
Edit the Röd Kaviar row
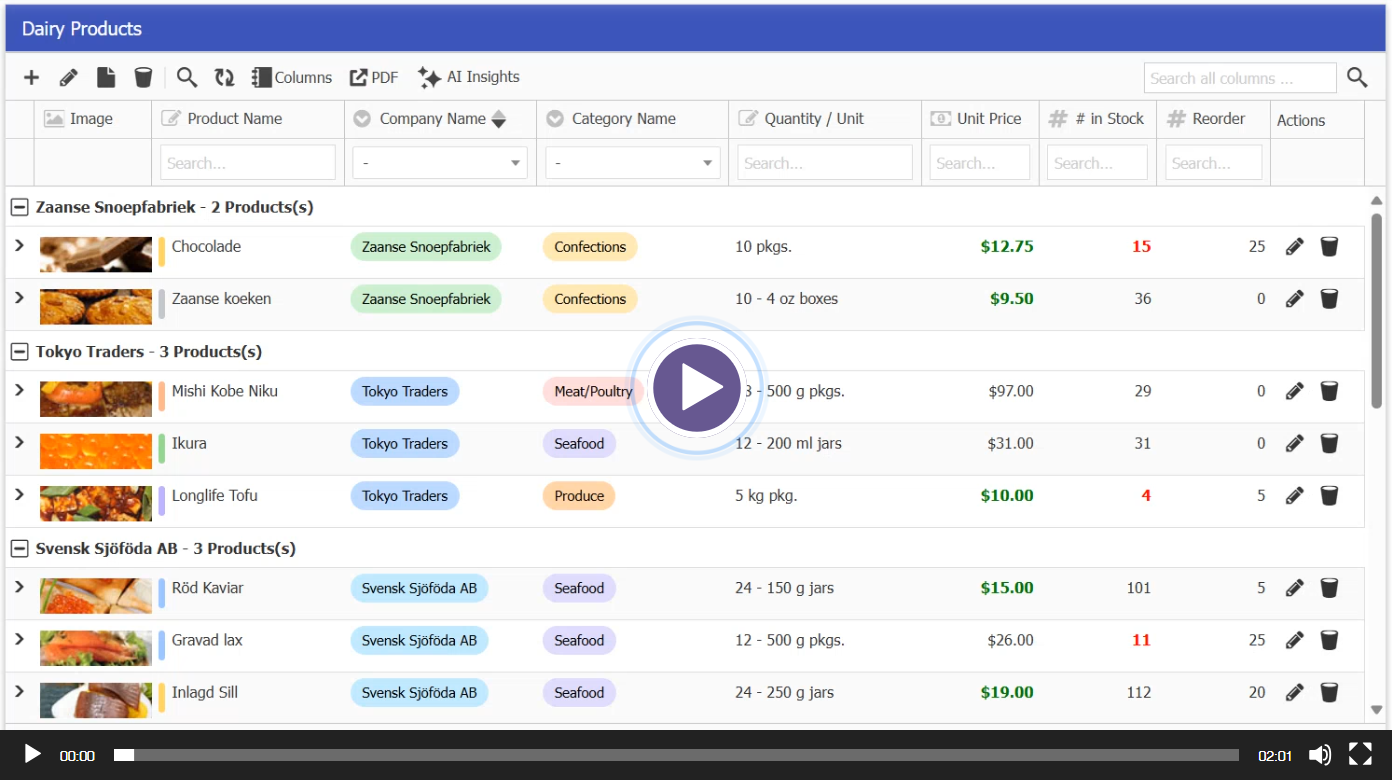(x=1295, y=588)
